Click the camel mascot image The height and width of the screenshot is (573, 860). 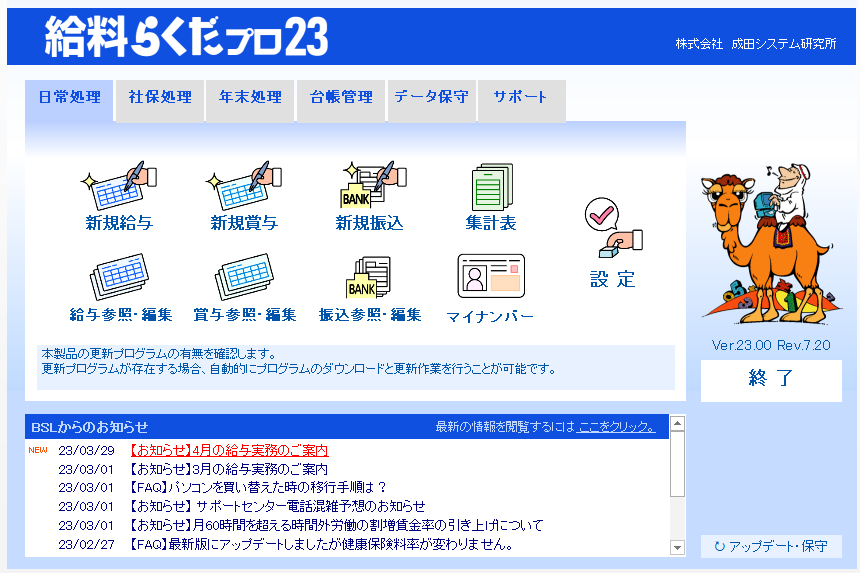[x=770, y=245]
